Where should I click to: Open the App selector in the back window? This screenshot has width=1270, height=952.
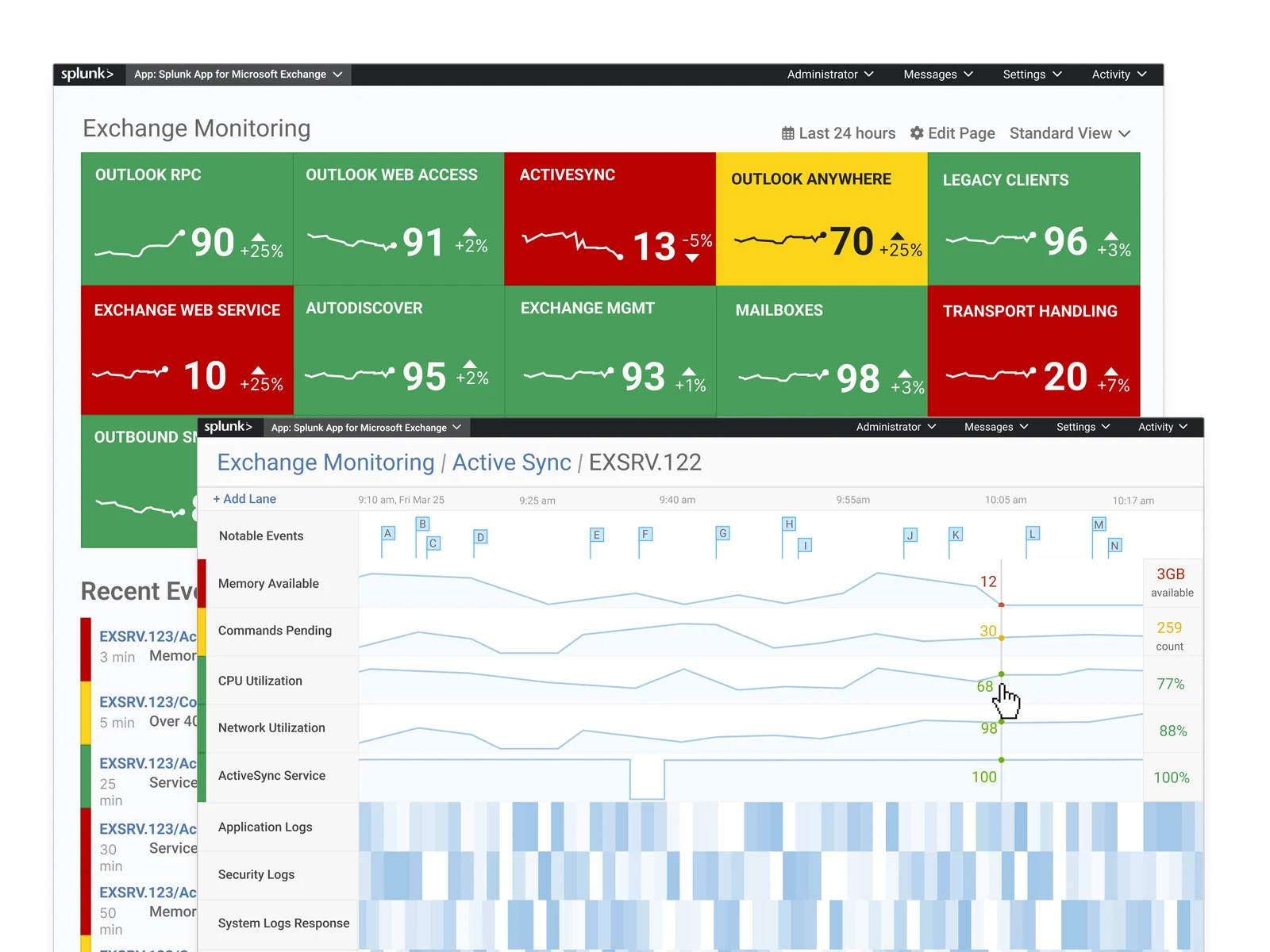tap(238, 75)
